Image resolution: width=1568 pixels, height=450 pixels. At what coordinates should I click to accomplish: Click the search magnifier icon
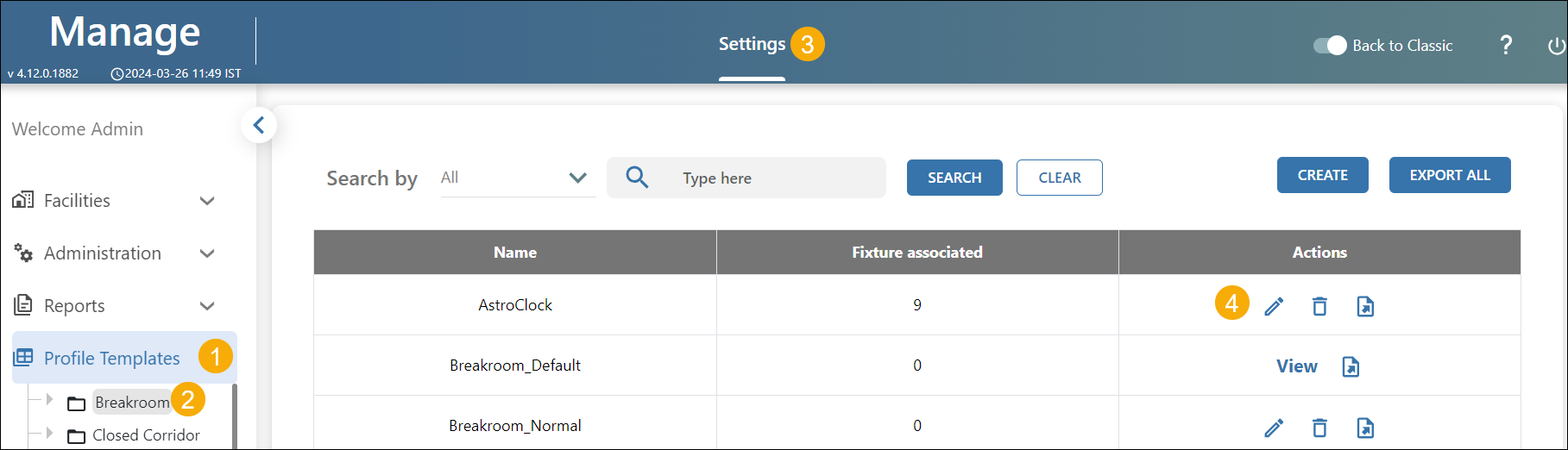(x=637, y=178)
